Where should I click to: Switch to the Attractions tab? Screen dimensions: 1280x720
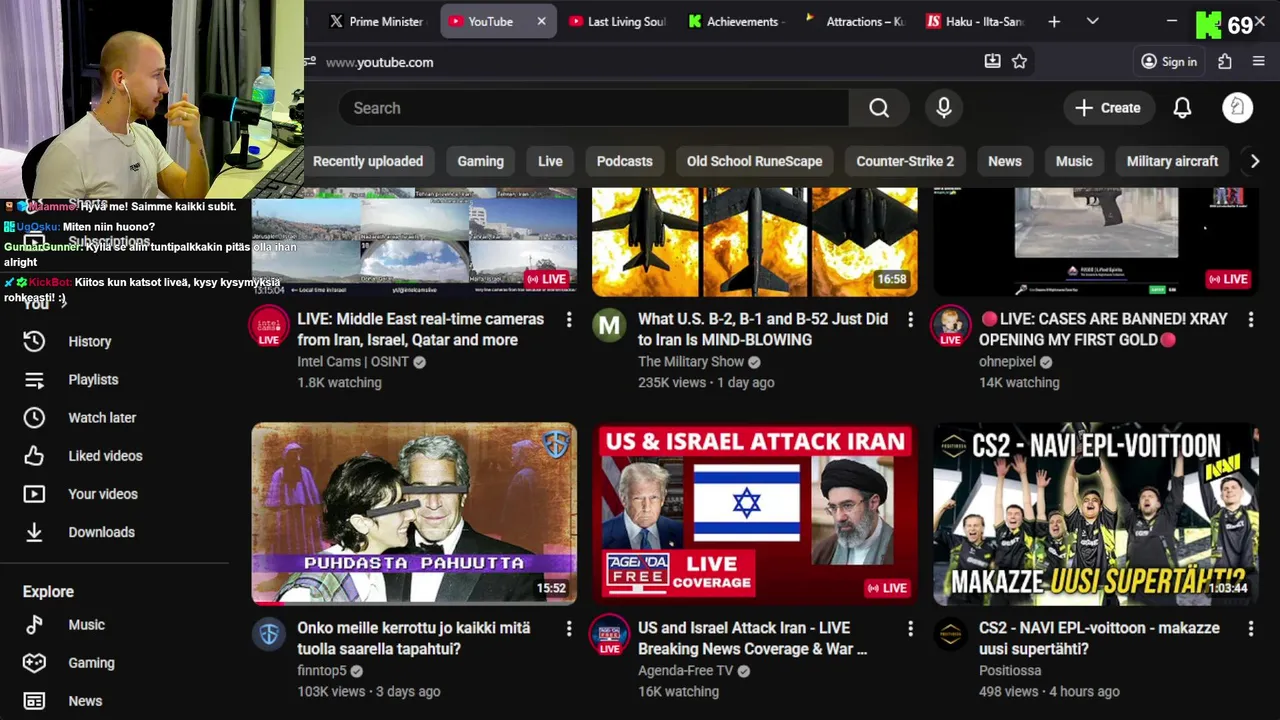[856, 21]
